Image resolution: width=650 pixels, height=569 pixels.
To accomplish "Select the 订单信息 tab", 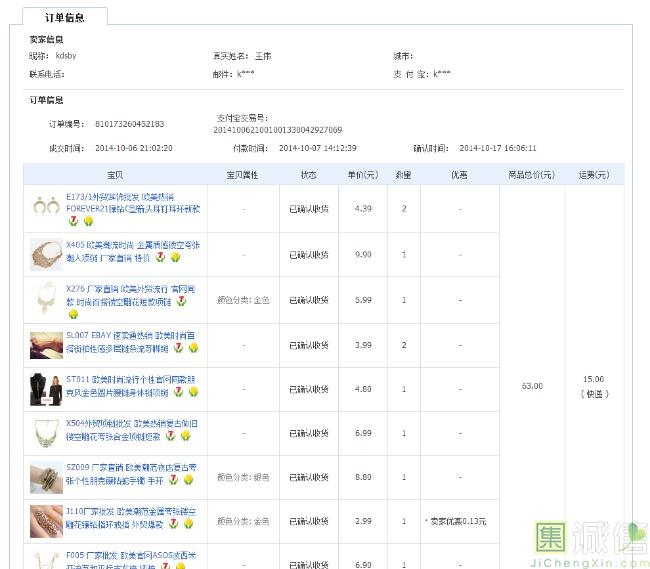I will pos(65,17).
